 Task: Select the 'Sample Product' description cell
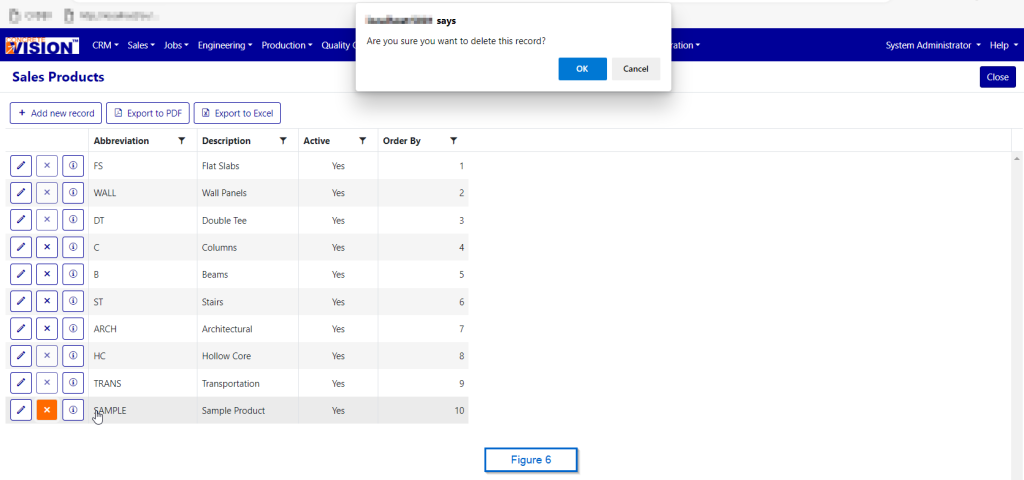tap(248, 410)
